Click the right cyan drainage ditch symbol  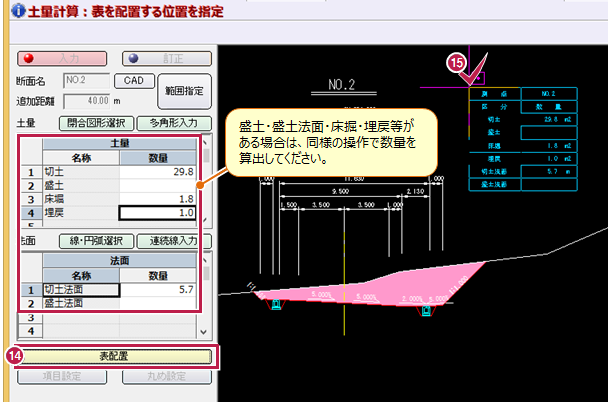point(426,311)
